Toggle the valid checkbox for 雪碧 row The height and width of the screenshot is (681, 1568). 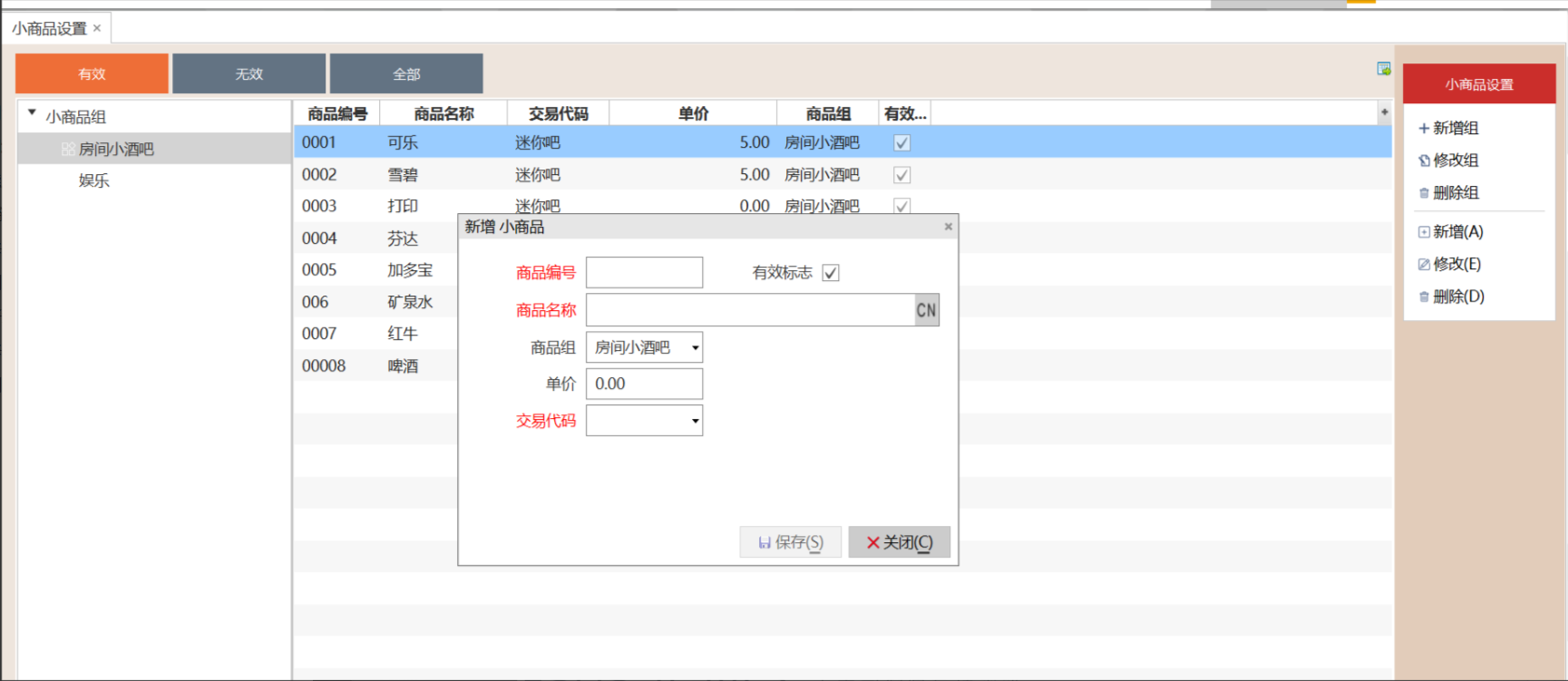click(901, 175)
